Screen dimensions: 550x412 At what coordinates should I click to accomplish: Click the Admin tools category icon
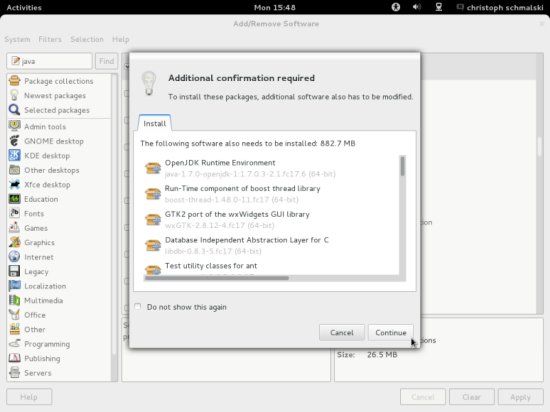(14, 126)
